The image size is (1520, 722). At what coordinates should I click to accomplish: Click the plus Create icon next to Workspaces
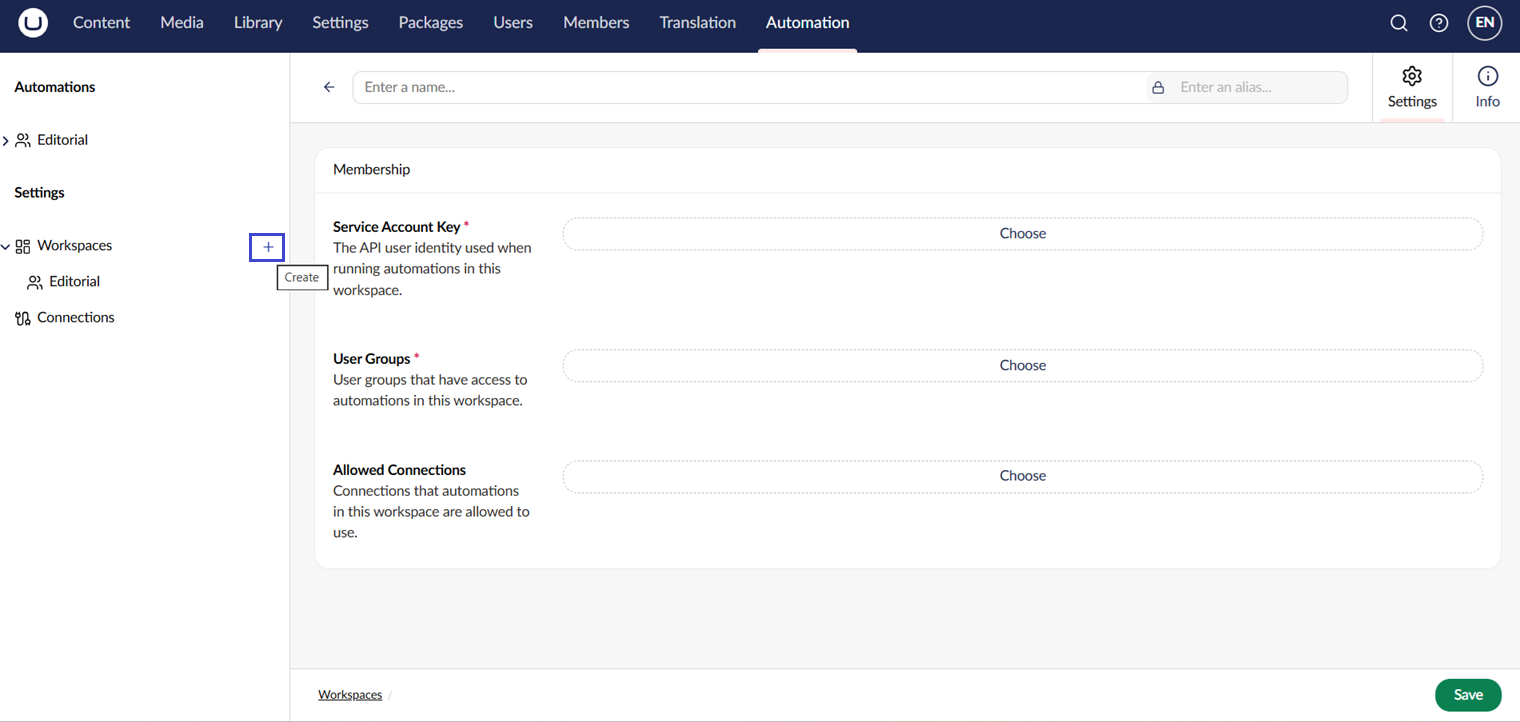pos(268,246)
